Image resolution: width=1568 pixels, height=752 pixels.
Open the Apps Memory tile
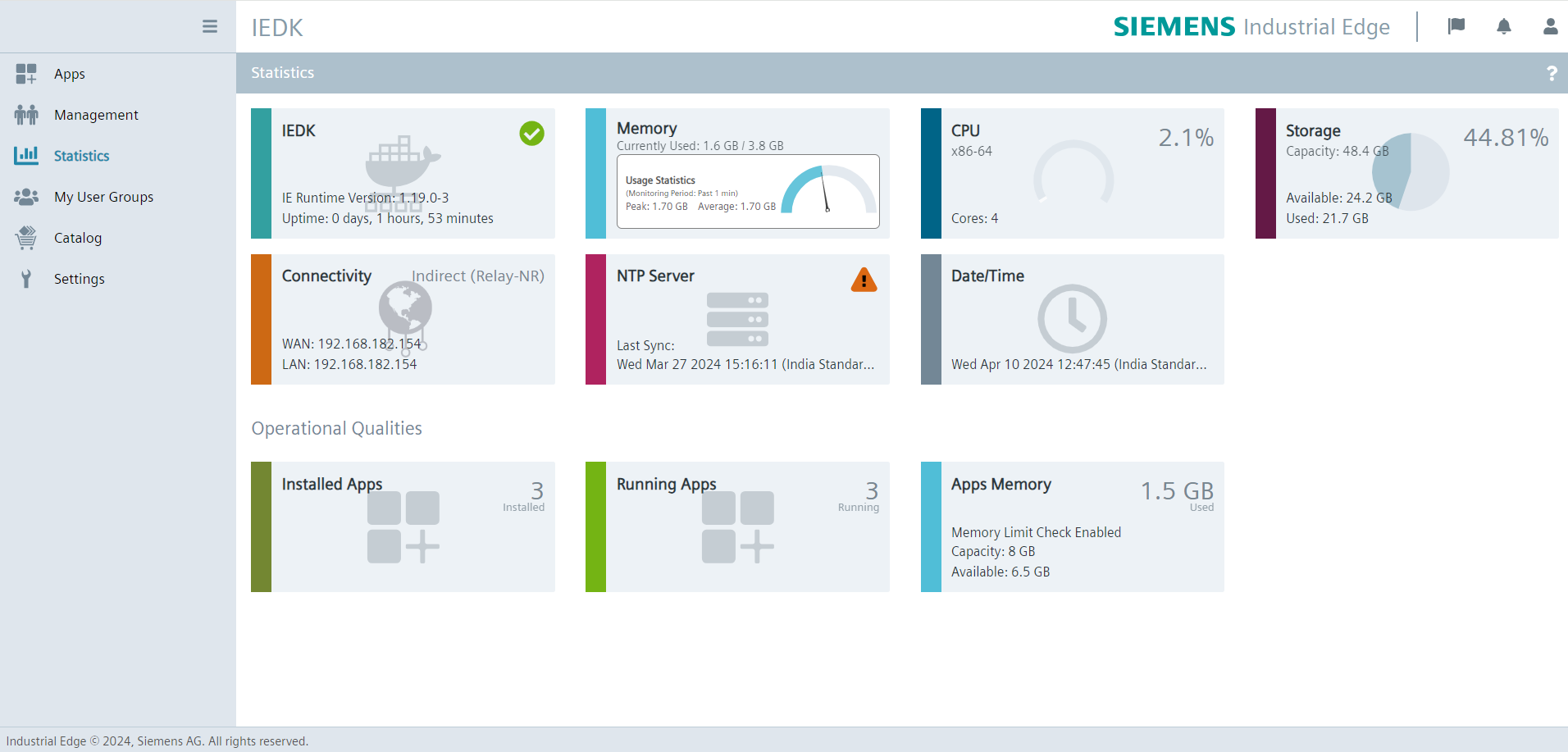pyautogui.click(x=1072, y=526)
